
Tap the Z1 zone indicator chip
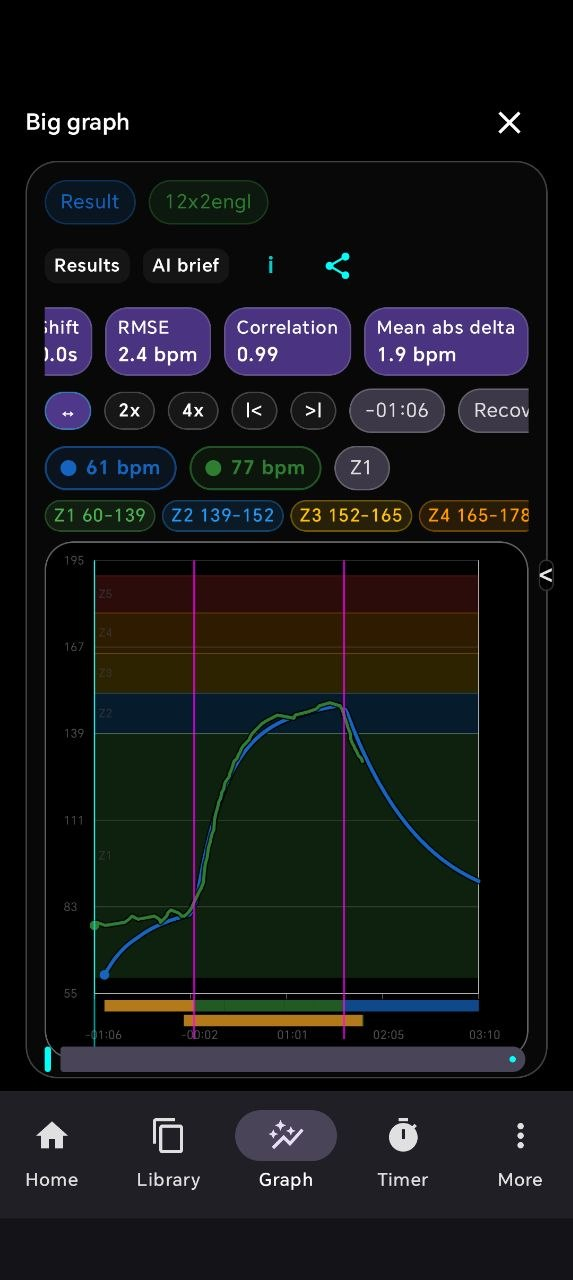pos(361,468)
